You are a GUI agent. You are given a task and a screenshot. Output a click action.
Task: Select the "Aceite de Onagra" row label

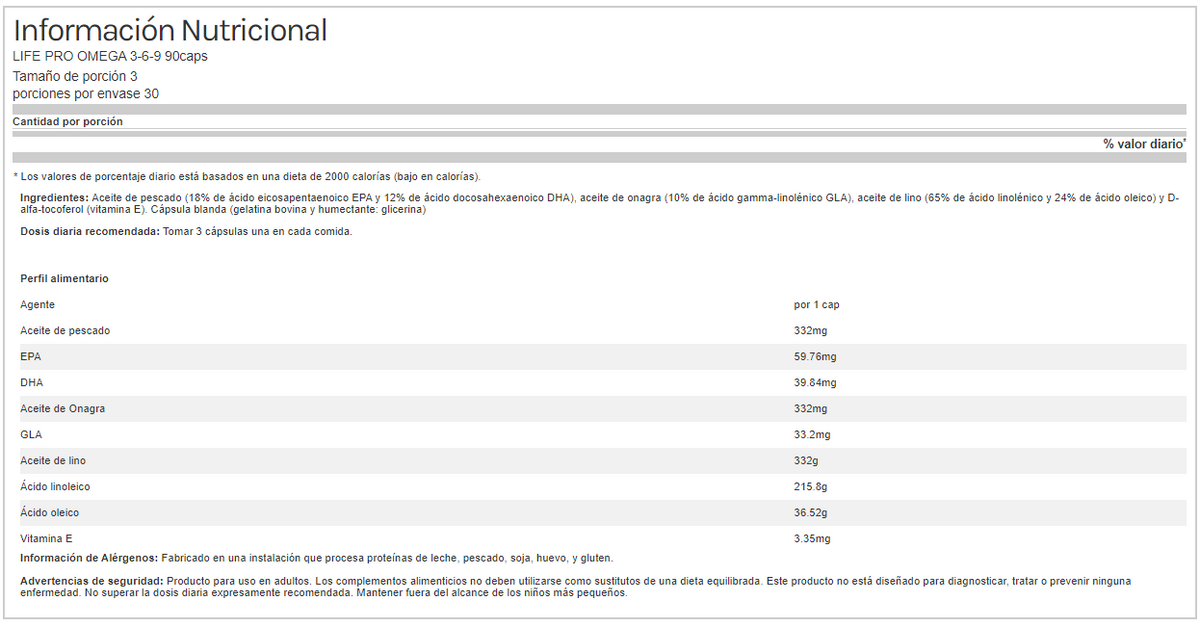(x=63, y=408)
